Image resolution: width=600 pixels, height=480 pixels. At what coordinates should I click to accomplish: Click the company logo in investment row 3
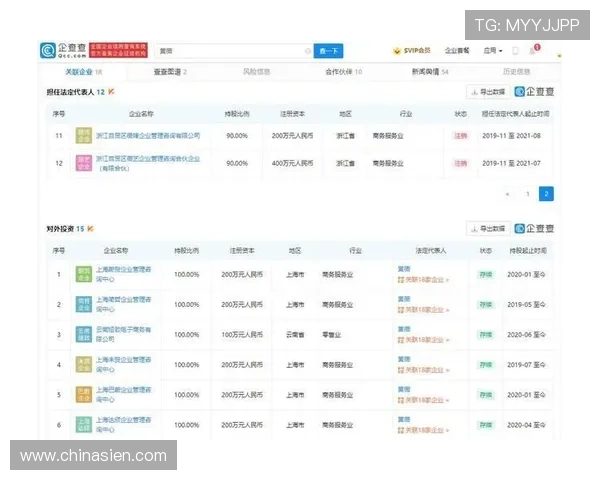pos(84,334)
